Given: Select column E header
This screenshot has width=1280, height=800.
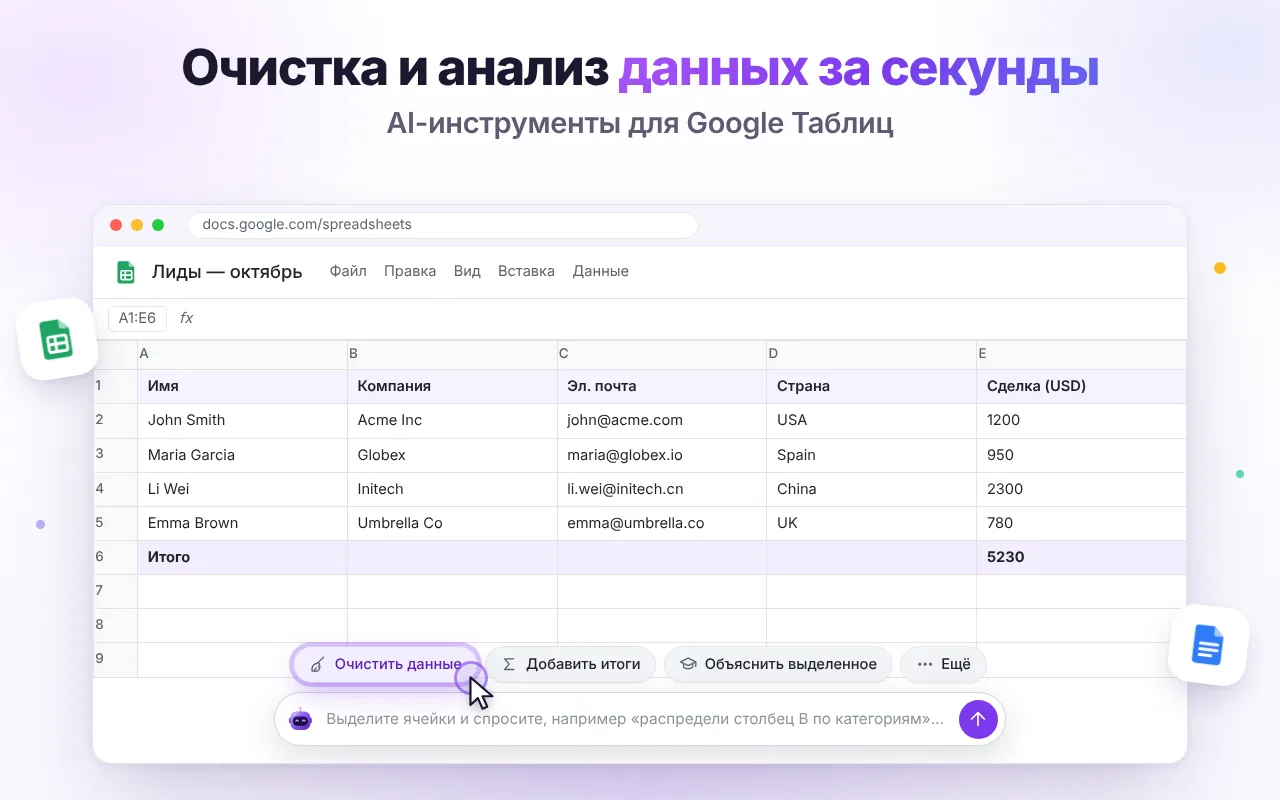Looking at the screenshot, I should tap(1081, 353).
